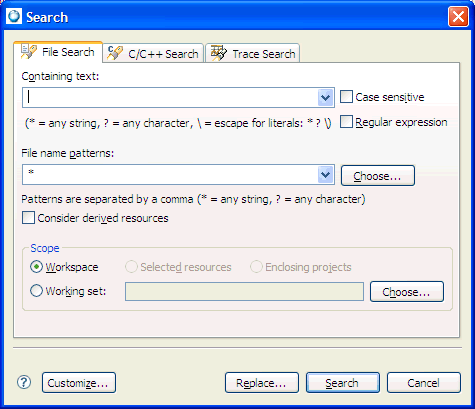Enable the Case sensitive checkbox

346,97
